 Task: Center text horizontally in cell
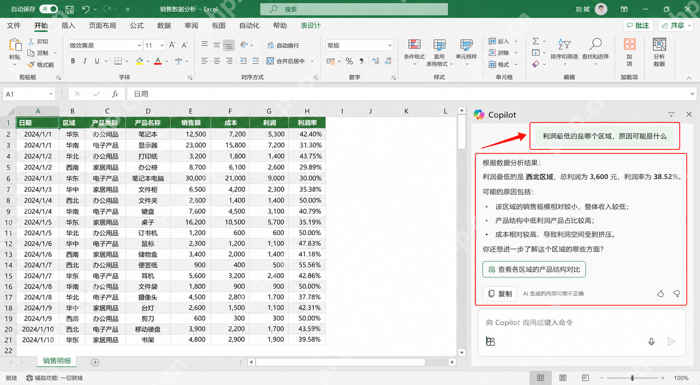(217, 61)
